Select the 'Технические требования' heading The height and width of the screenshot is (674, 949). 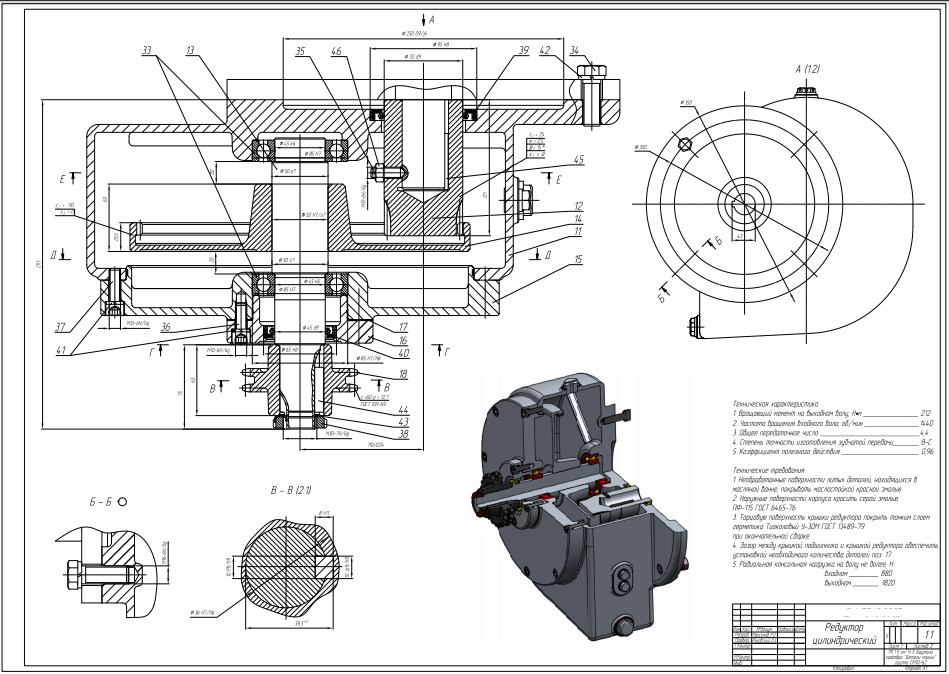tap(771, 466)
